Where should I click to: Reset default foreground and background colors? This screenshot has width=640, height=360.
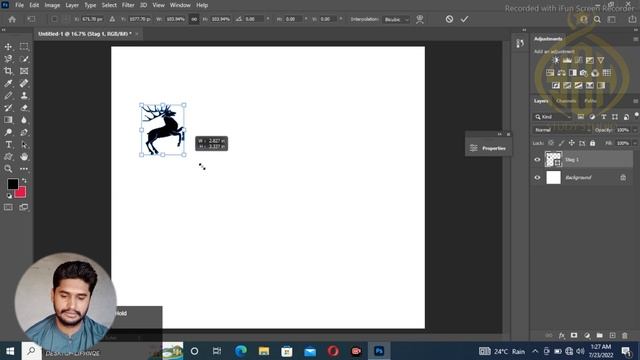[9, 196]
